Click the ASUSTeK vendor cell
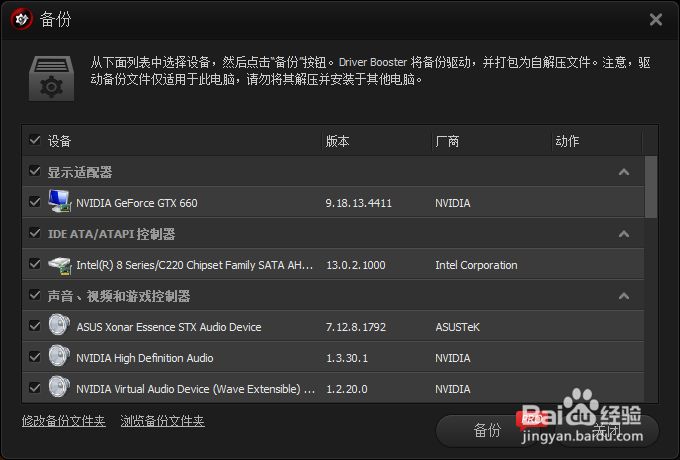680x460 pixels. [458, 327]
